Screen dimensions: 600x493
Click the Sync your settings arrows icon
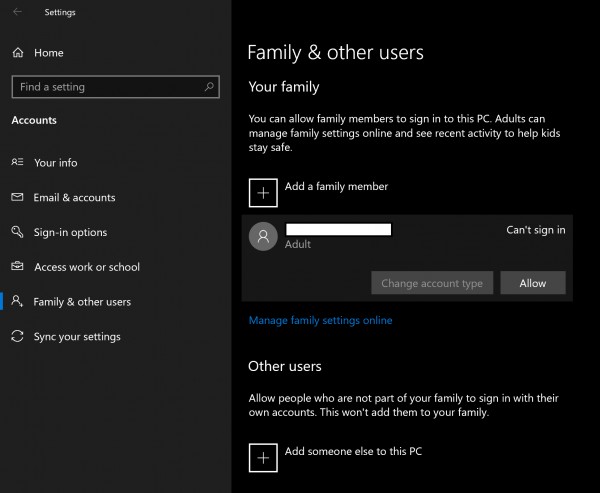coord(17,336)
